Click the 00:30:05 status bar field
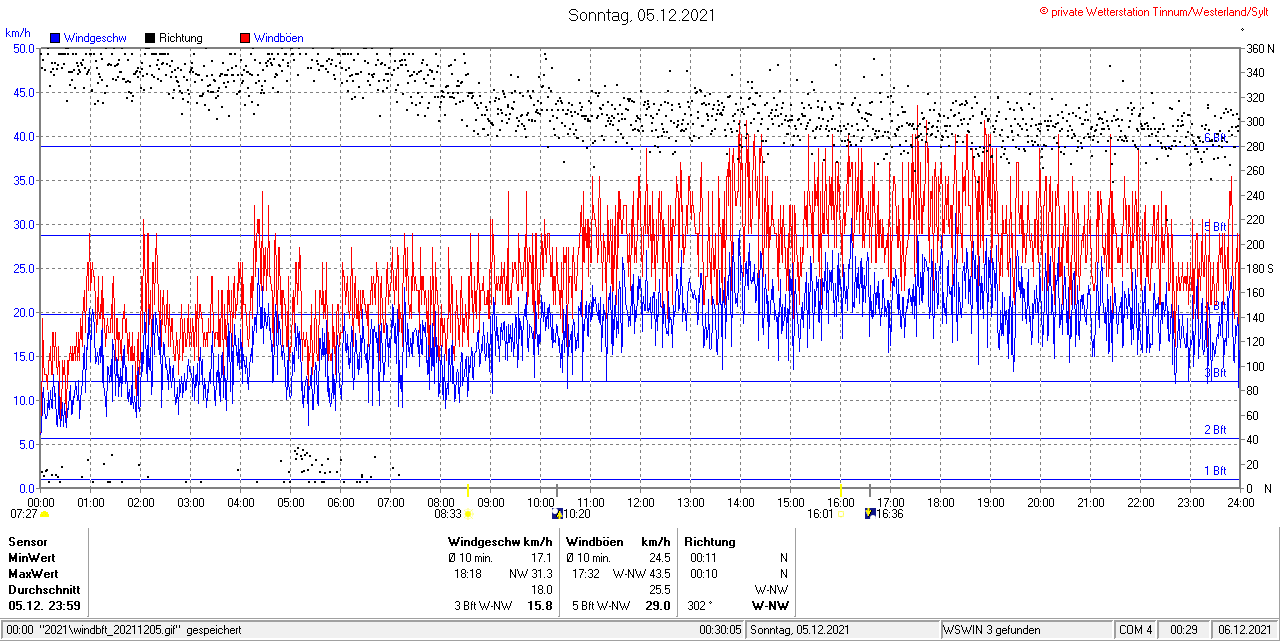The width and height of the screenshot is (1280, 641). point(720,630)
